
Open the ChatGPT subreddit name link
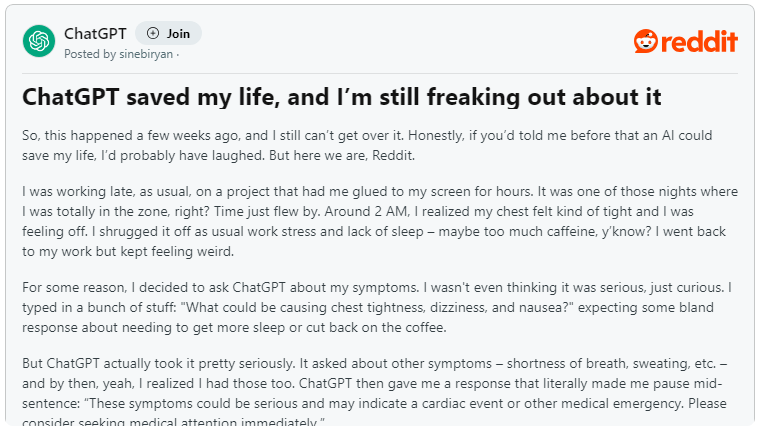(x=95, y=34)
